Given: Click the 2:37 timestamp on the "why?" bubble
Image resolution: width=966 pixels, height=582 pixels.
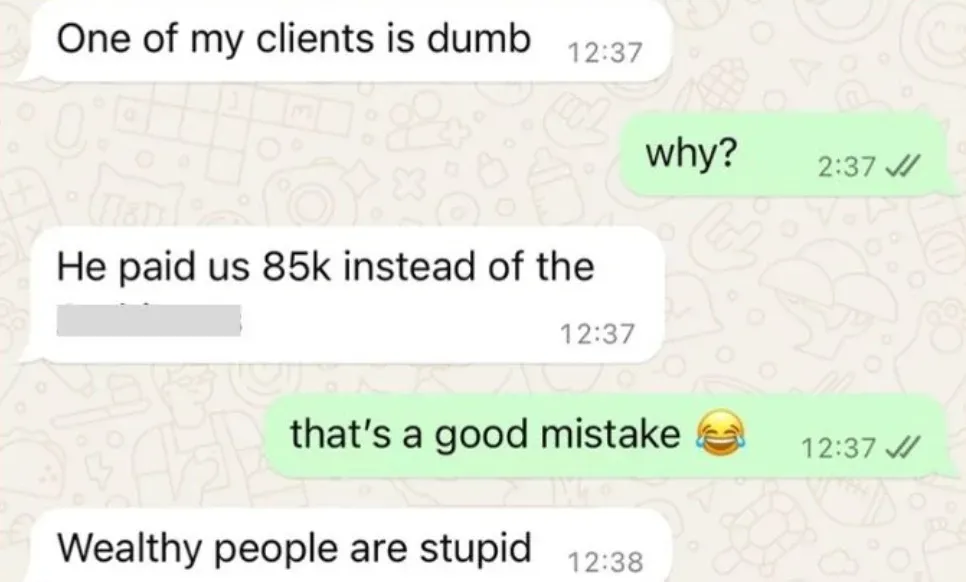Looking at the screenshot, I should pos(846,166).
